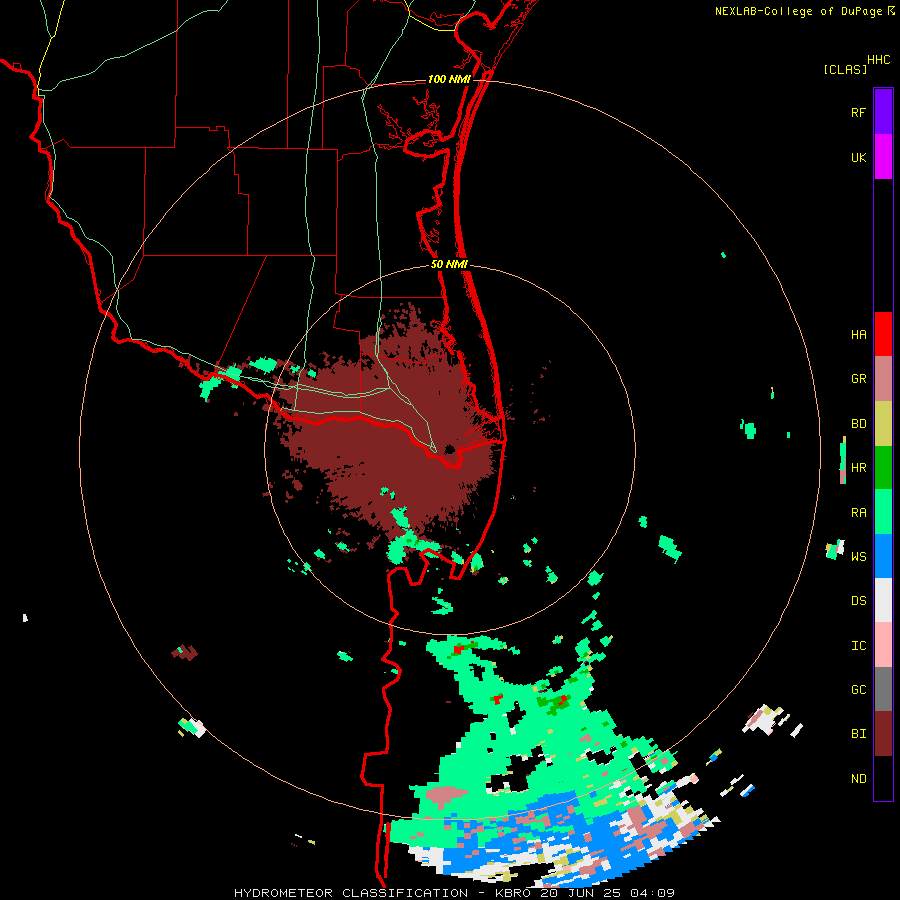Click the 'GR' legend label

[858, 379]
